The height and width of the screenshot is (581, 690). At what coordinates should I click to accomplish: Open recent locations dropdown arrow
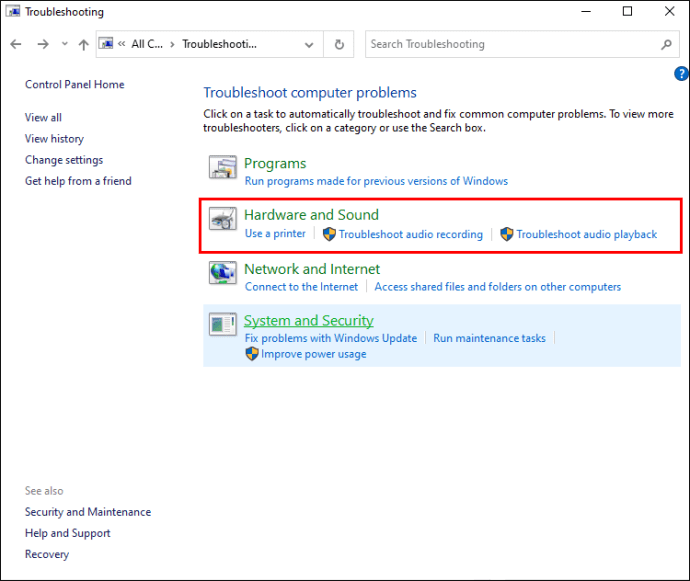(x=65, y=44)
